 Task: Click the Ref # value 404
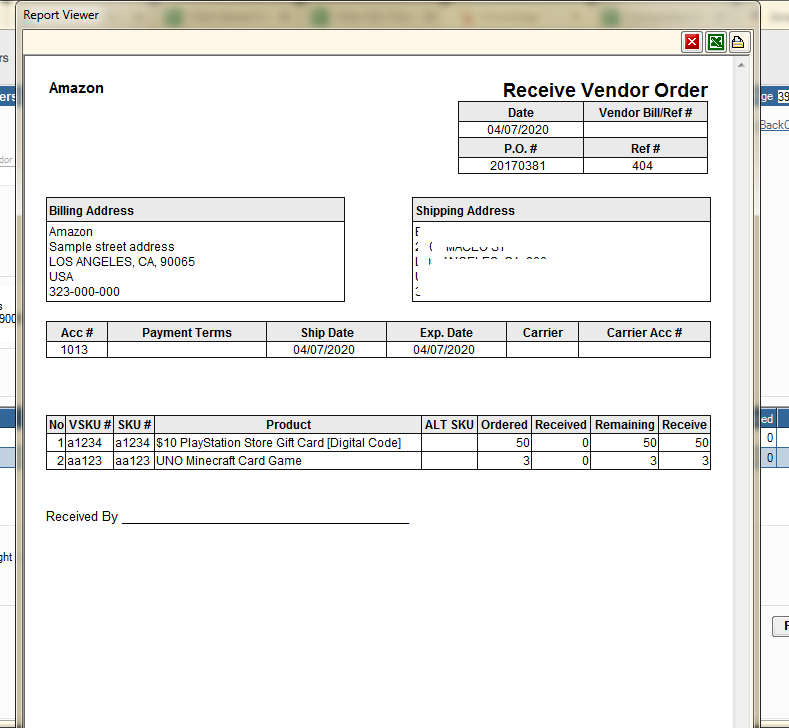point(644,166)
